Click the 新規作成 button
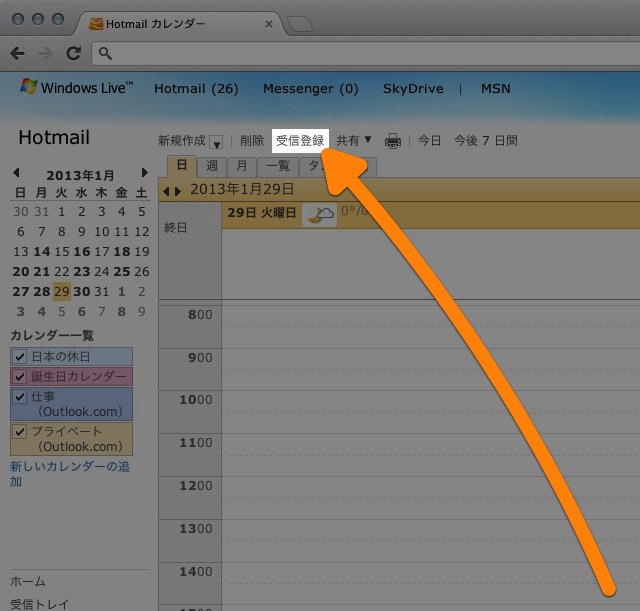640x611 pixels. pyautogui.click(x=182, y=140)
